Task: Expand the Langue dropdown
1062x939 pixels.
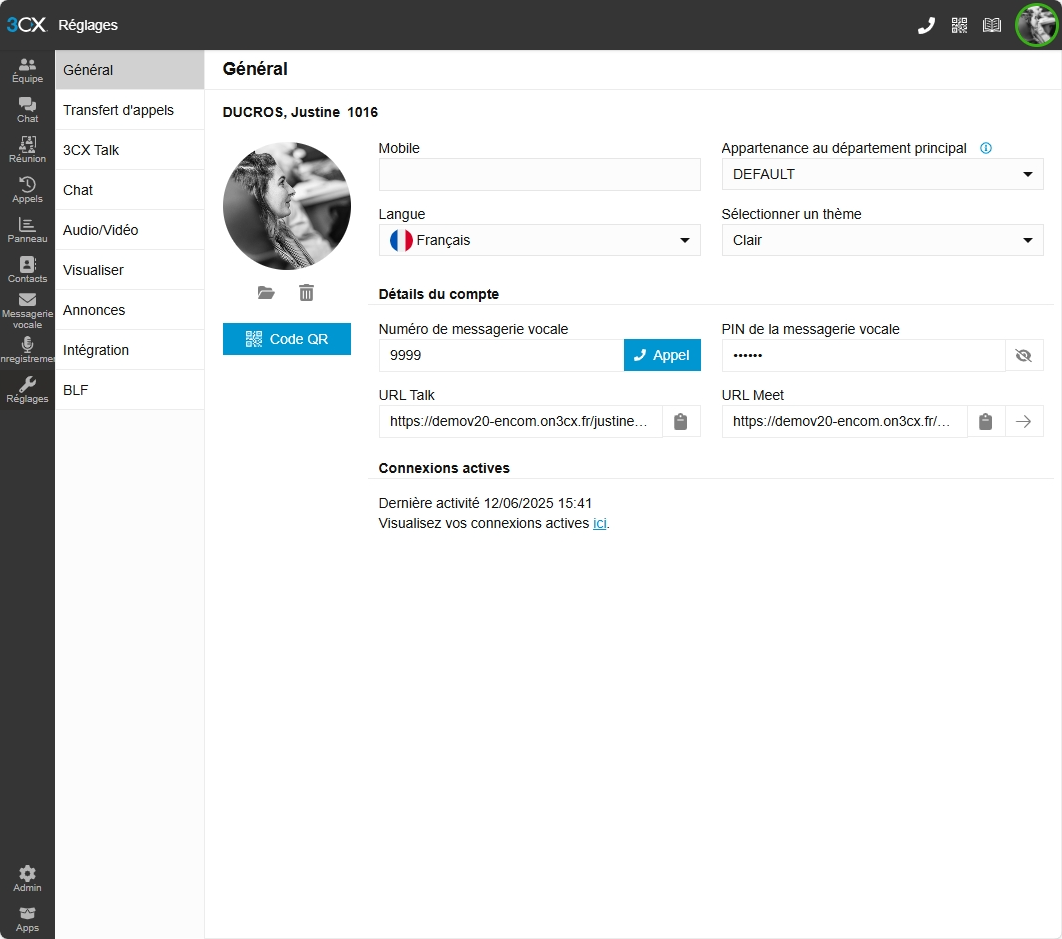Action: click(x=539, y=241)
